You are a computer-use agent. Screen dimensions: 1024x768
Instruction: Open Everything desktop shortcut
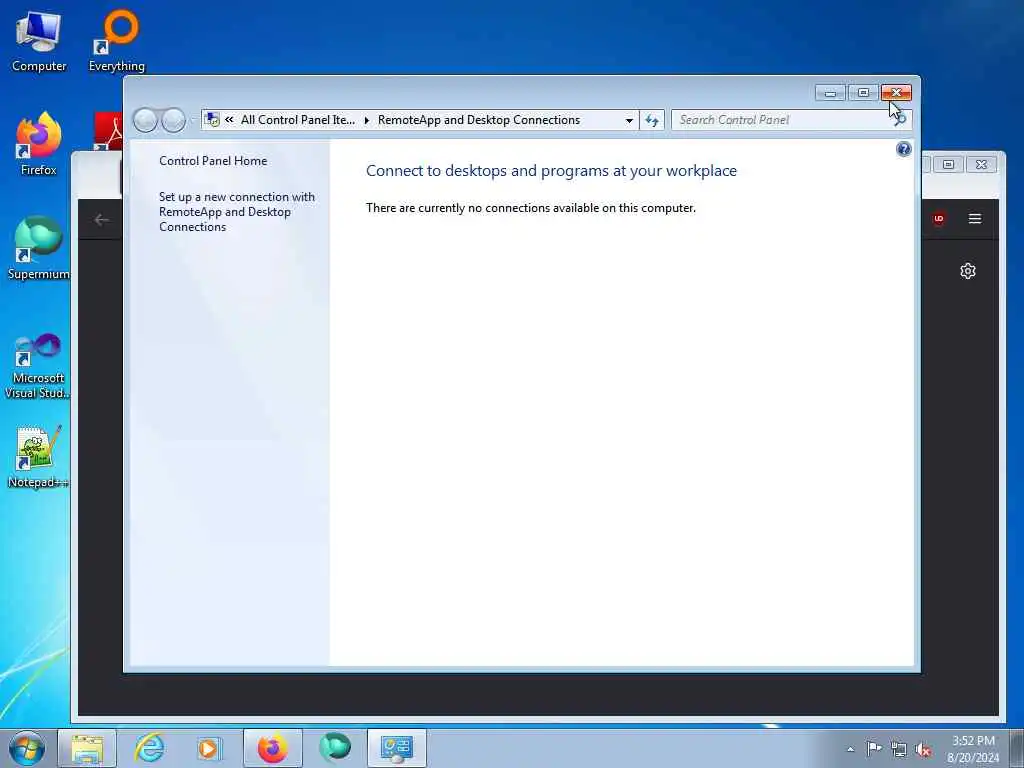pos(117,42)
